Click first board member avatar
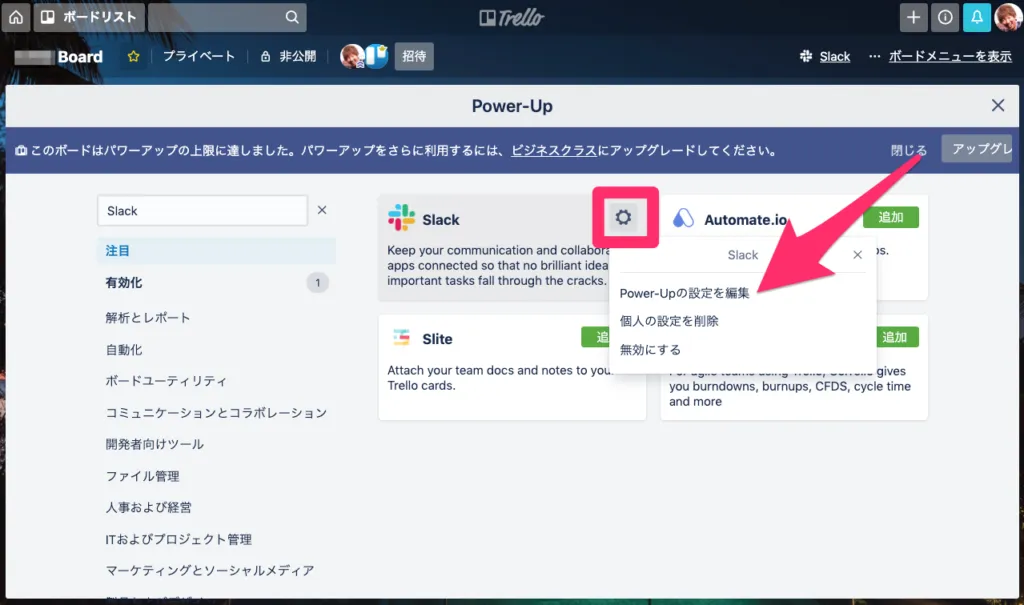The width and height of the screenshot is (1024, 605). click(x=352, y=56)
